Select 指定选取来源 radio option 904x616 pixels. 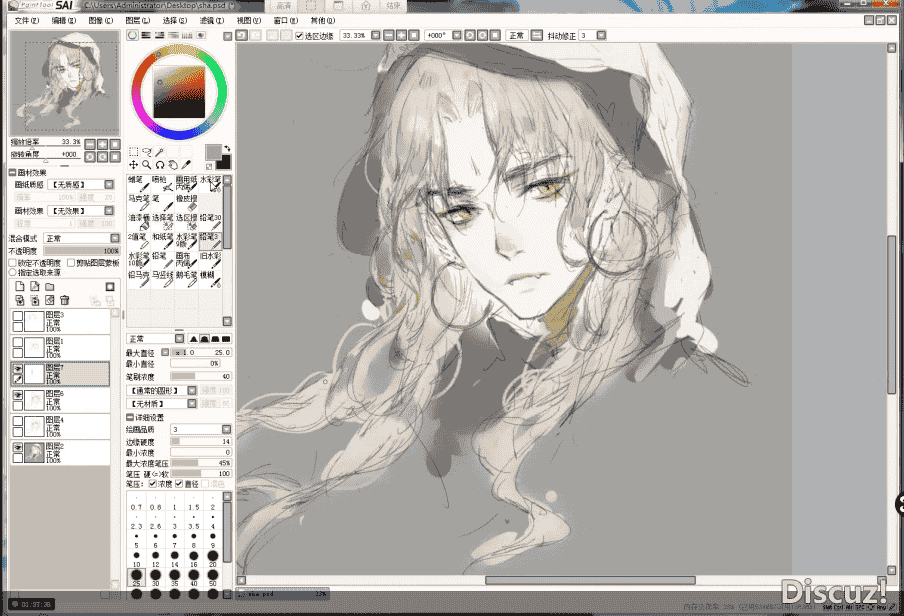13,272
